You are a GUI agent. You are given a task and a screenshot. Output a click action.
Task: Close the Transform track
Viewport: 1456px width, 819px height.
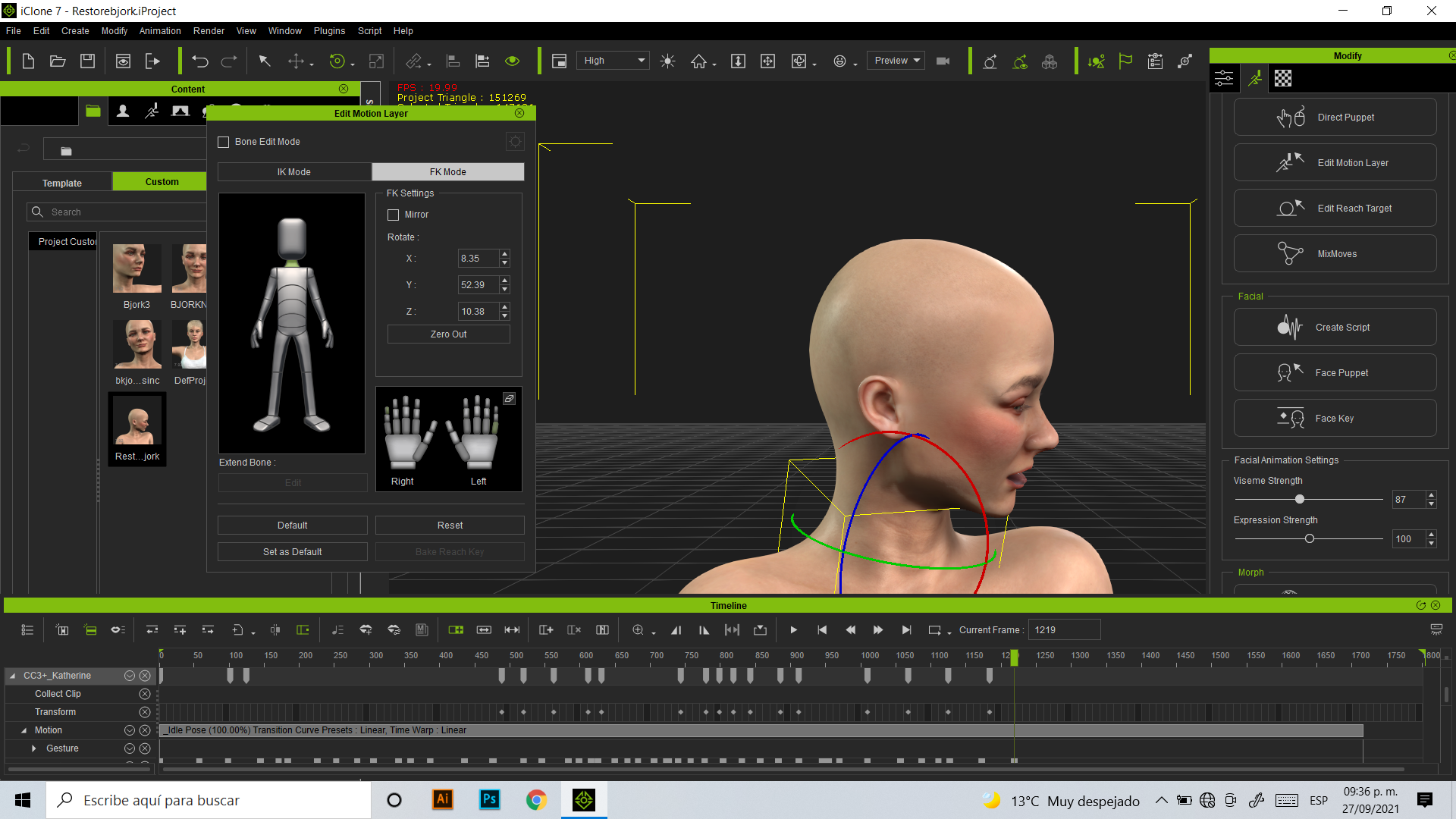[145, 712]
